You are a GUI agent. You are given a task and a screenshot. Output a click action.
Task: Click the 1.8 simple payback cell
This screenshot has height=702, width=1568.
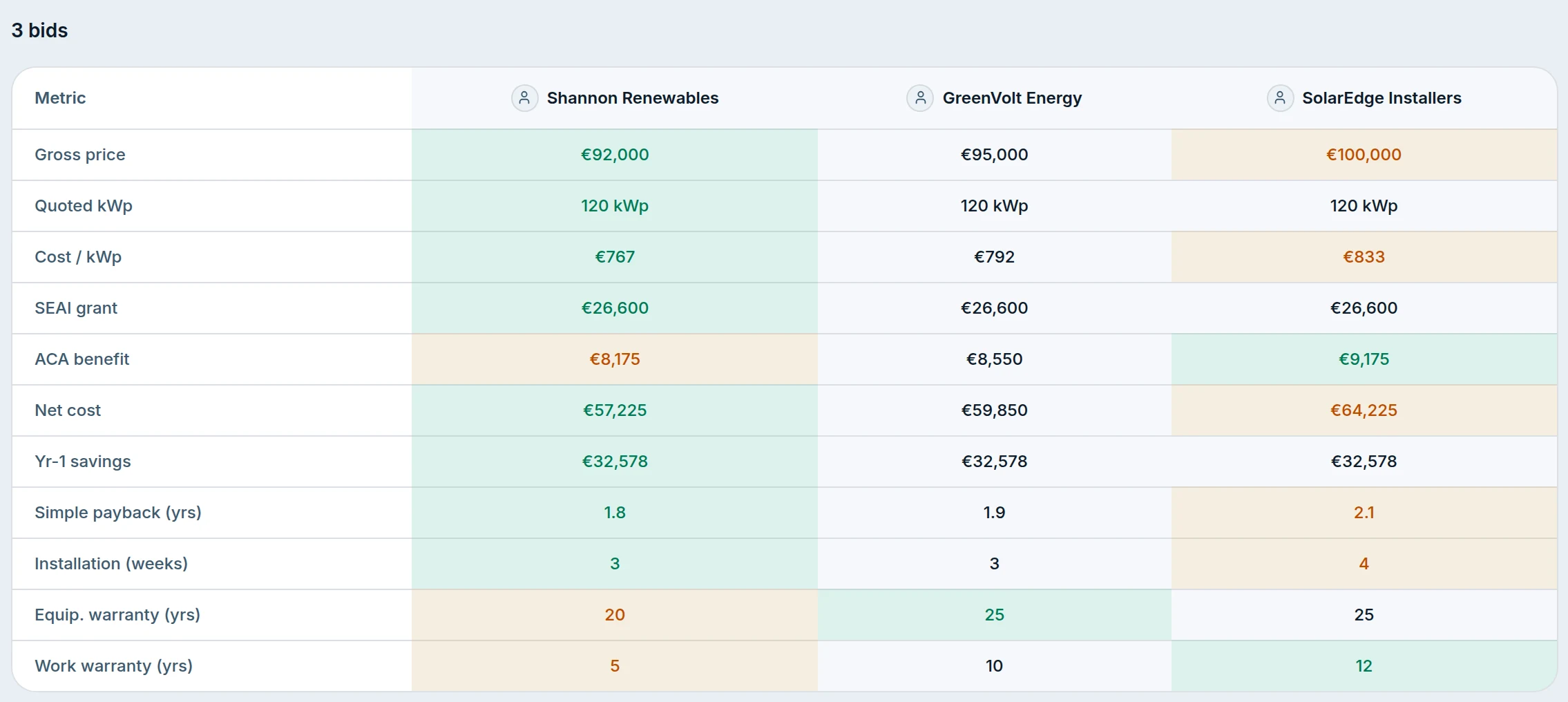pyautogui.click(x=615, y=513)
